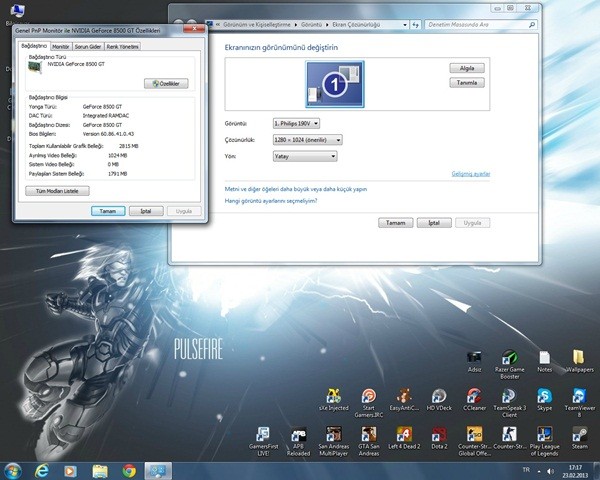Viewport: 600px width, 480px height.
Task: Open the TeamViewer 8 desktop icon
Action: 579,396
